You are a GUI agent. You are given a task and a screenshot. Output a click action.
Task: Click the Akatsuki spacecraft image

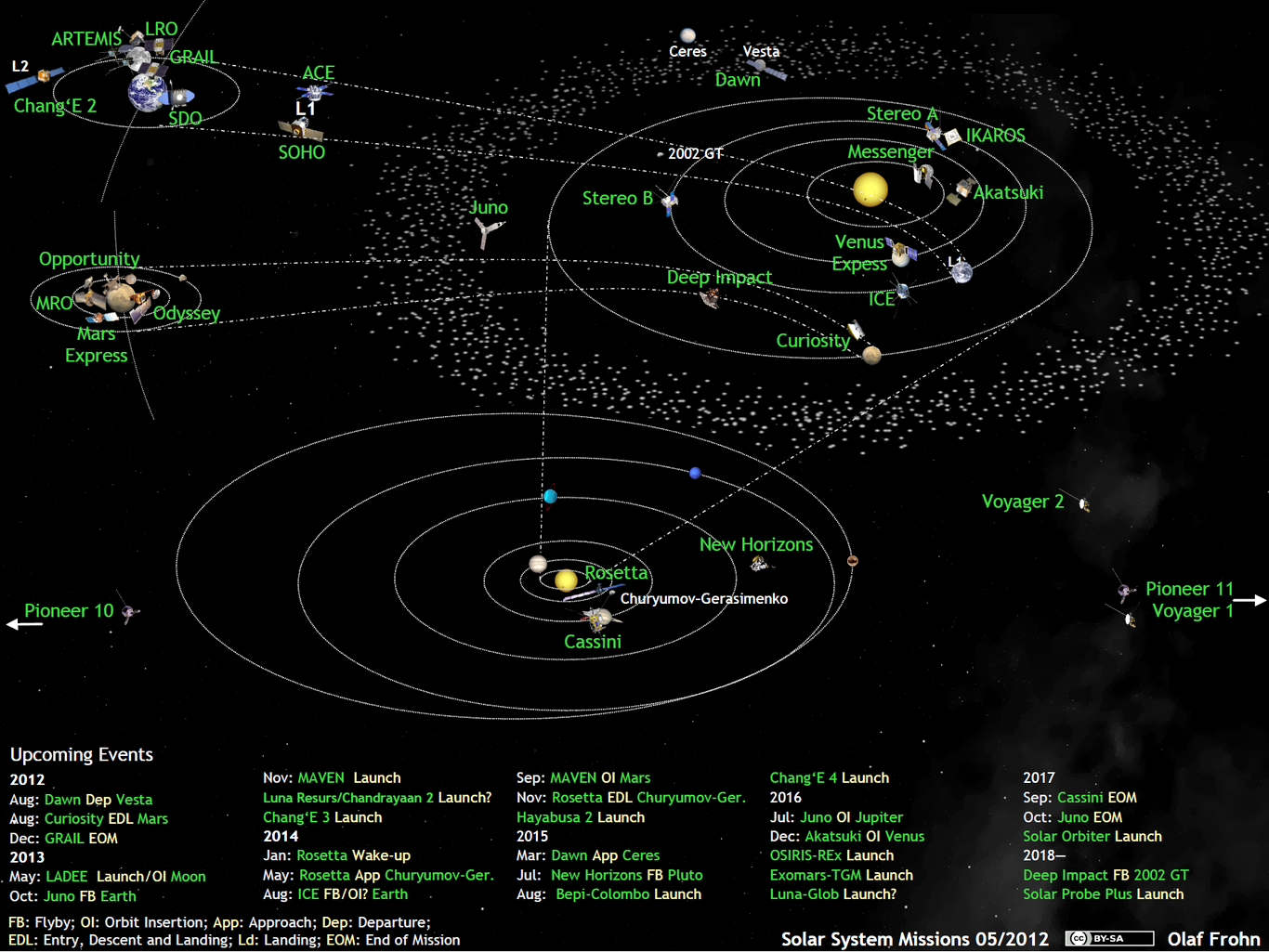click(960, 192)
